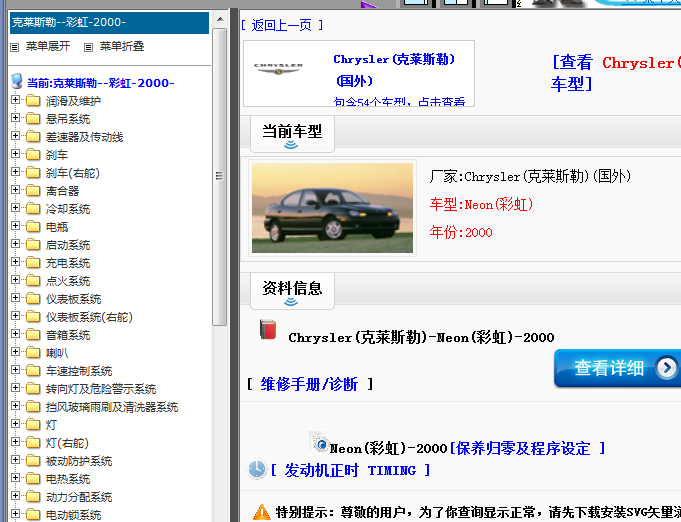Click the folder icon for 差速器及传动线

pyautogui.click(x=33, y=137)
